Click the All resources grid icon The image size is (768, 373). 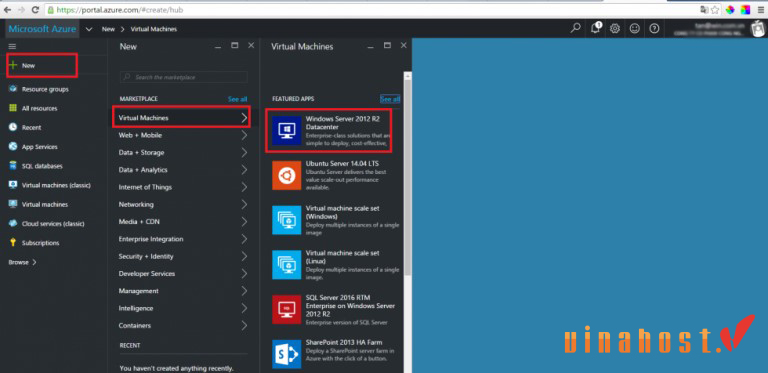tap(13, 108)
